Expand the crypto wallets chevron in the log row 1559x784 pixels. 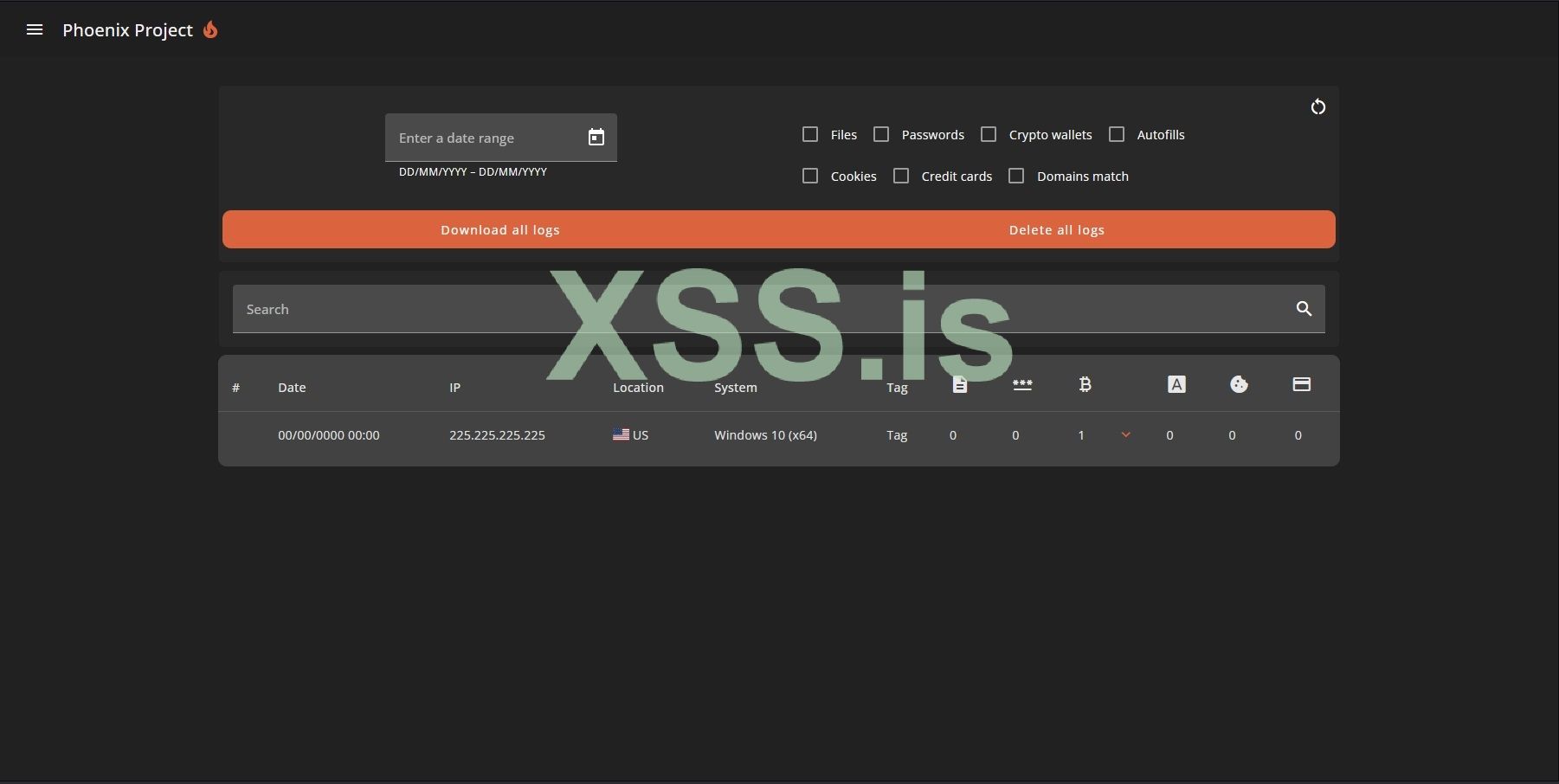coord(1125,434)
